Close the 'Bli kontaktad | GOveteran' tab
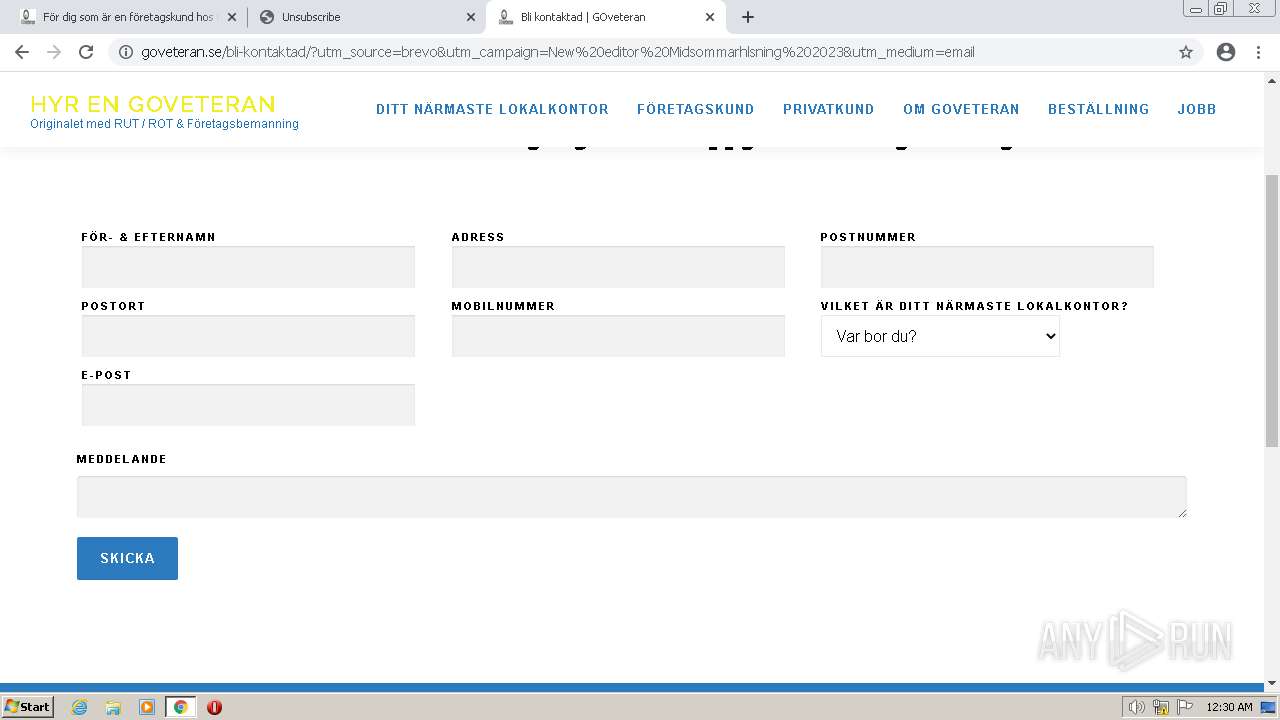Screen dimensions: 1280x720 710,17
